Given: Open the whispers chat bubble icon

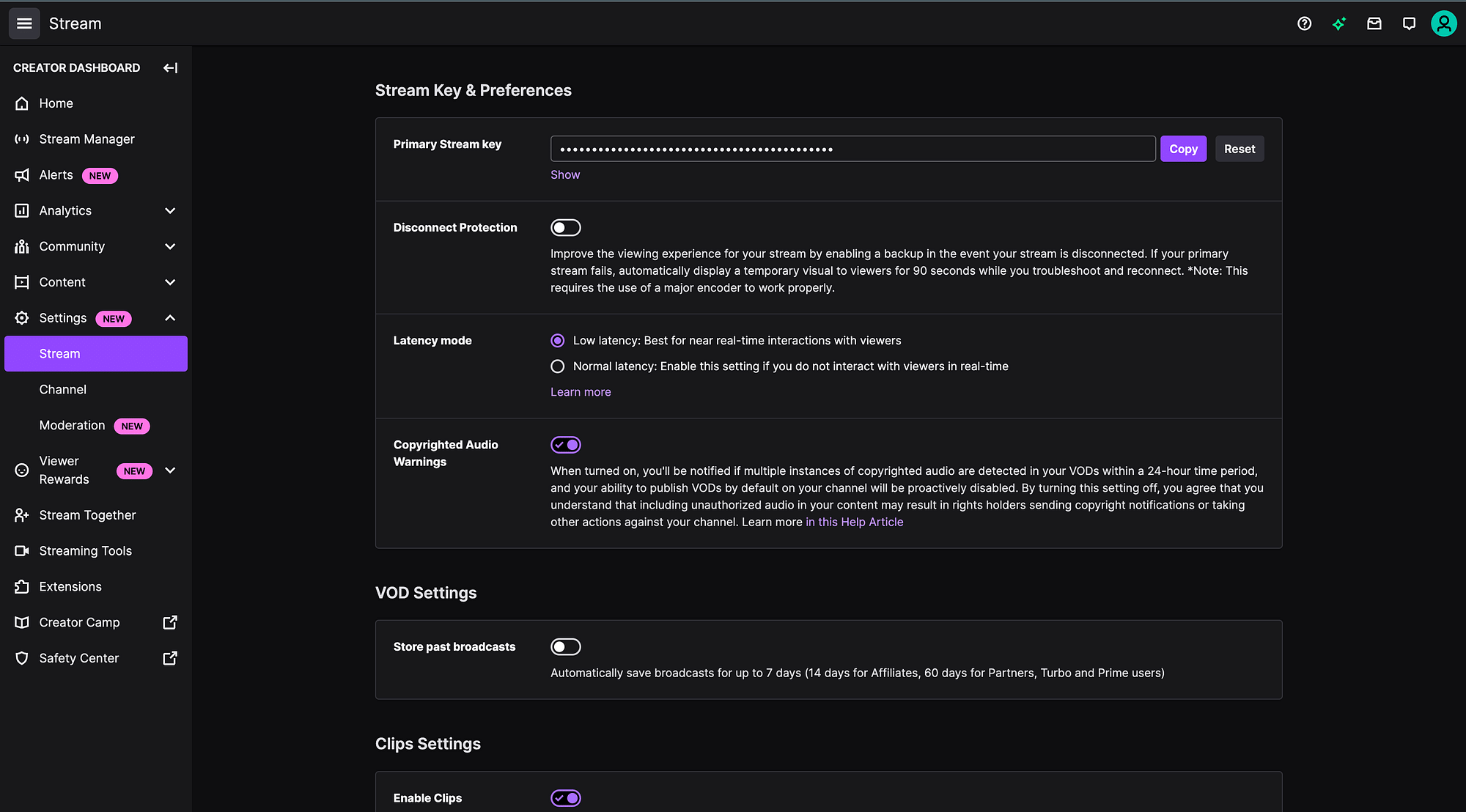Looking at the screenshot, I should [1409, 23].
